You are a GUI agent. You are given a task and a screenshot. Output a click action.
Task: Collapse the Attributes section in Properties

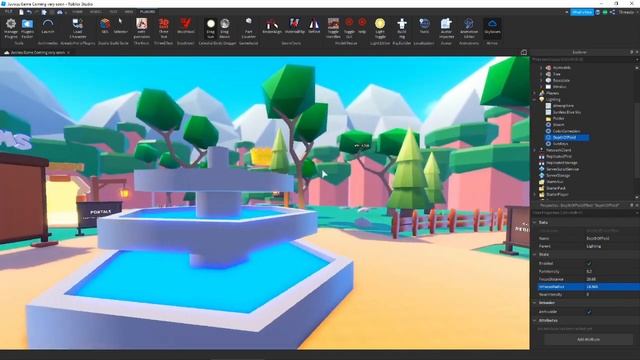tap(535, 320)
